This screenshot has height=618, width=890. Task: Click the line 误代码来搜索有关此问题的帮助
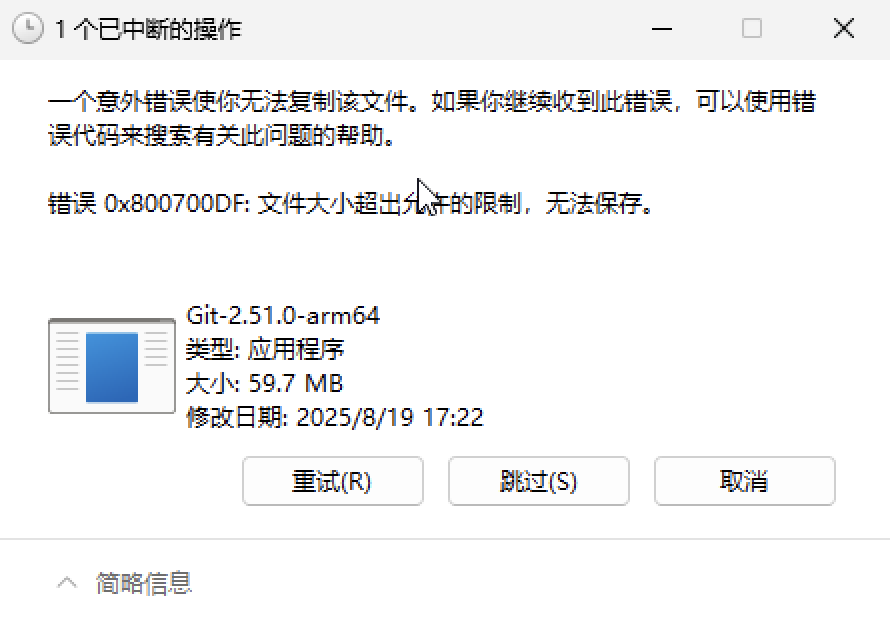point(221,136)
